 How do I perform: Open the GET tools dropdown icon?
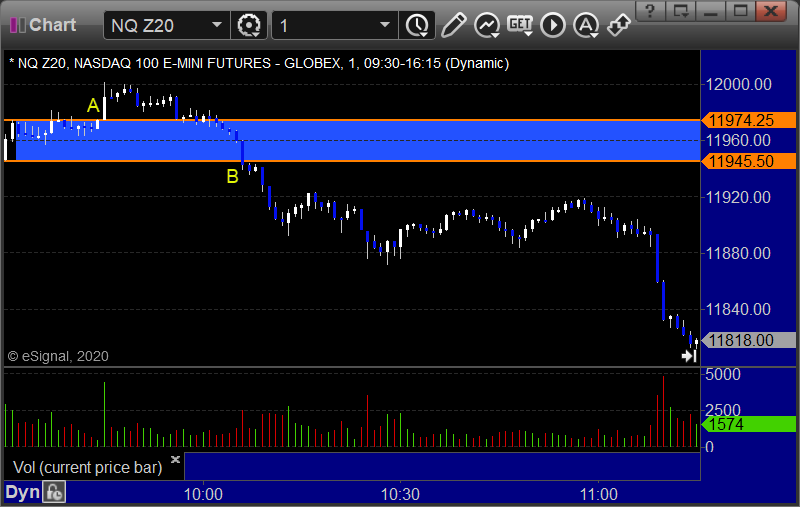(x=520, y=25)
